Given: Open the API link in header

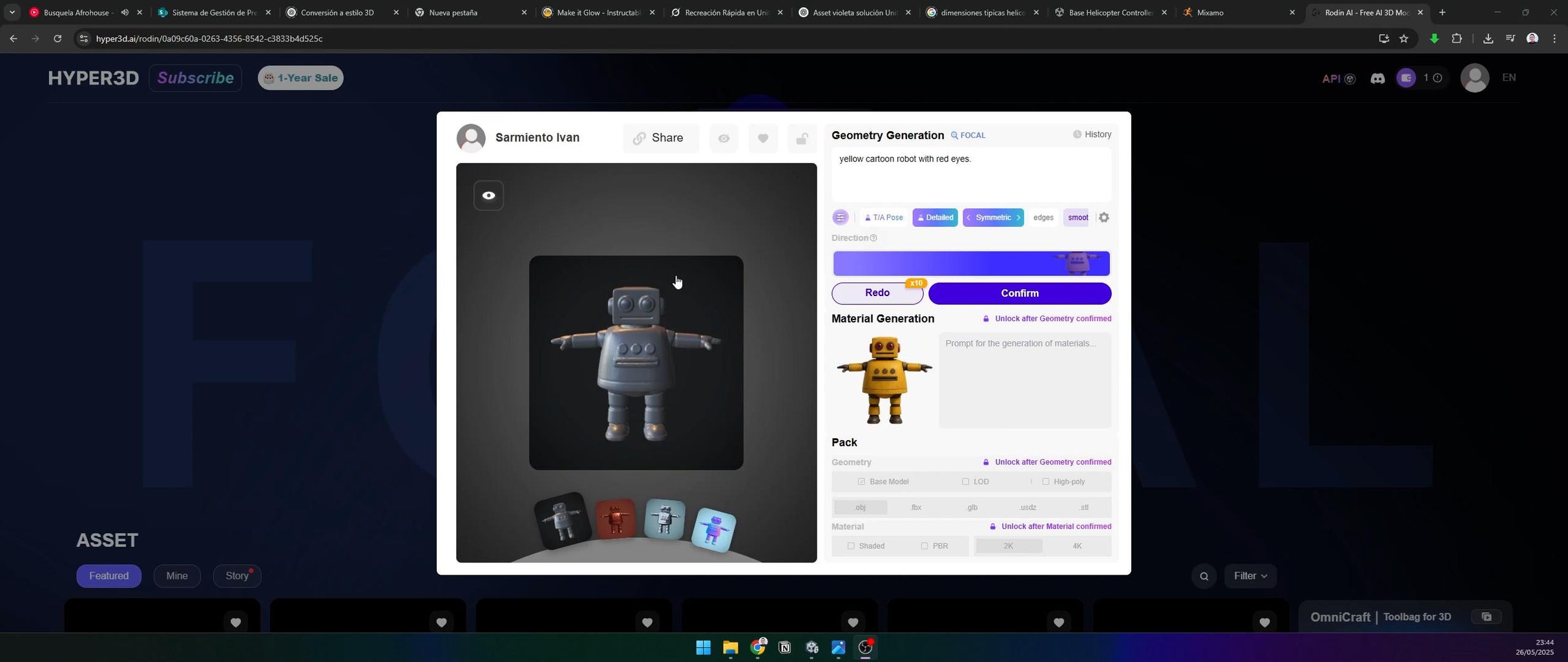Looking at the screenshot, I should click(x=1339, y=79).
